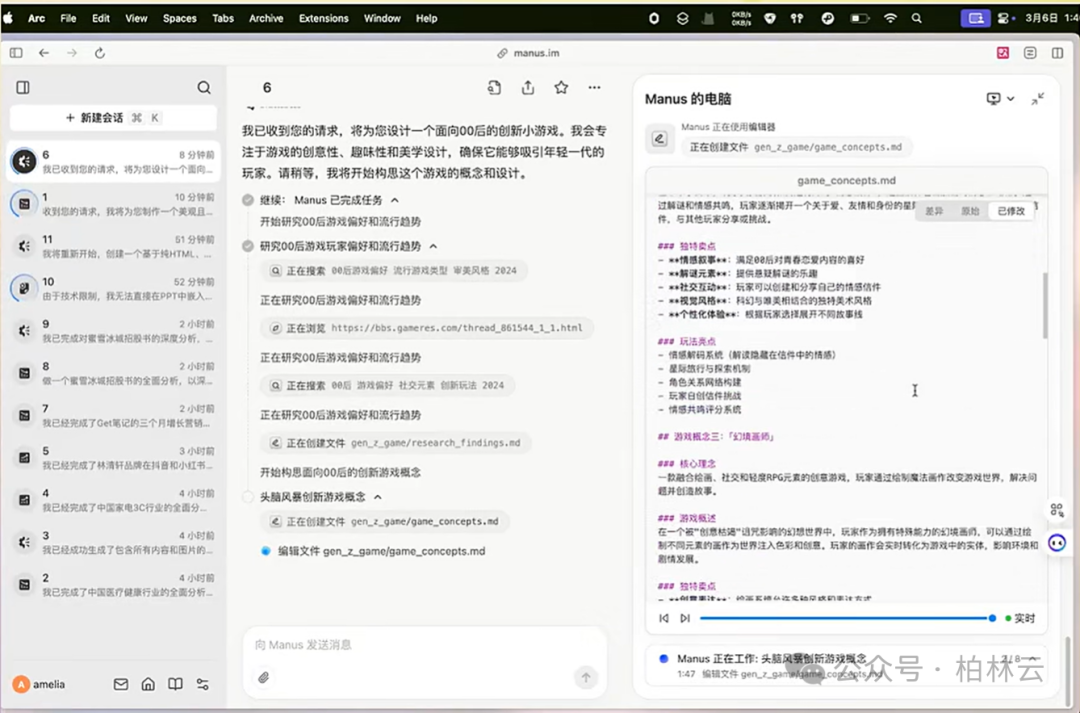Image resolution: width=1080 pixels, height=713 pixels.
Task: Click the editor pane scrollbar
Action: (1044, 305)
